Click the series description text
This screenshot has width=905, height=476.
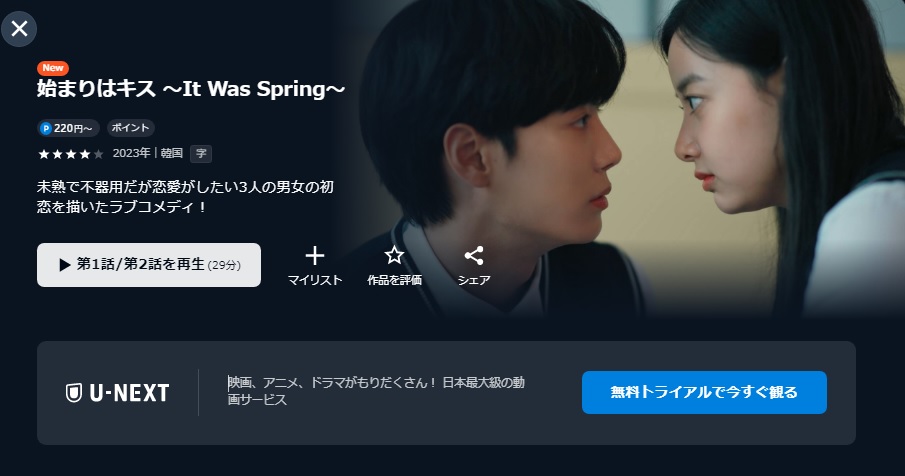coord(185,197)
